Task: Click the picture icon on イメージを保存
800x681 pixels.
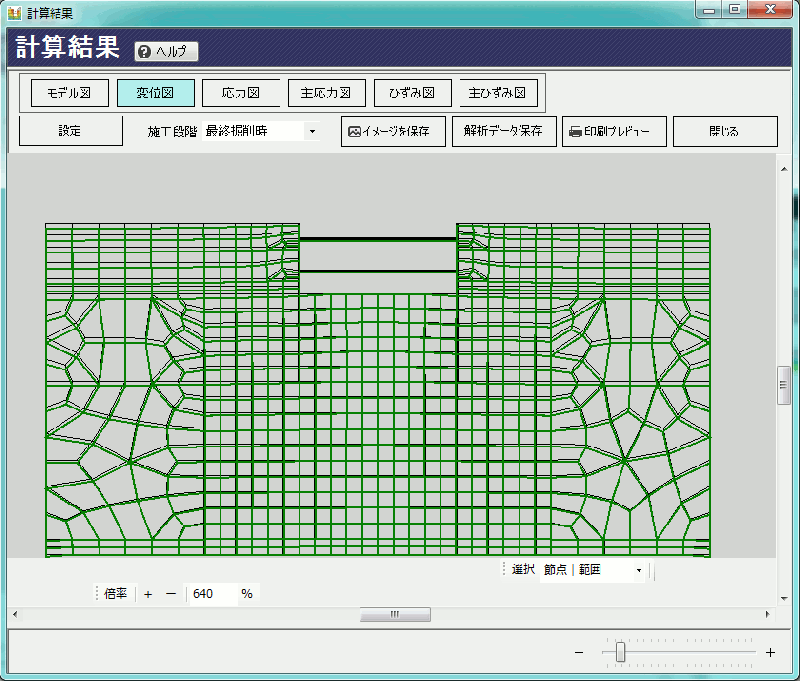Action: (354, 132)
